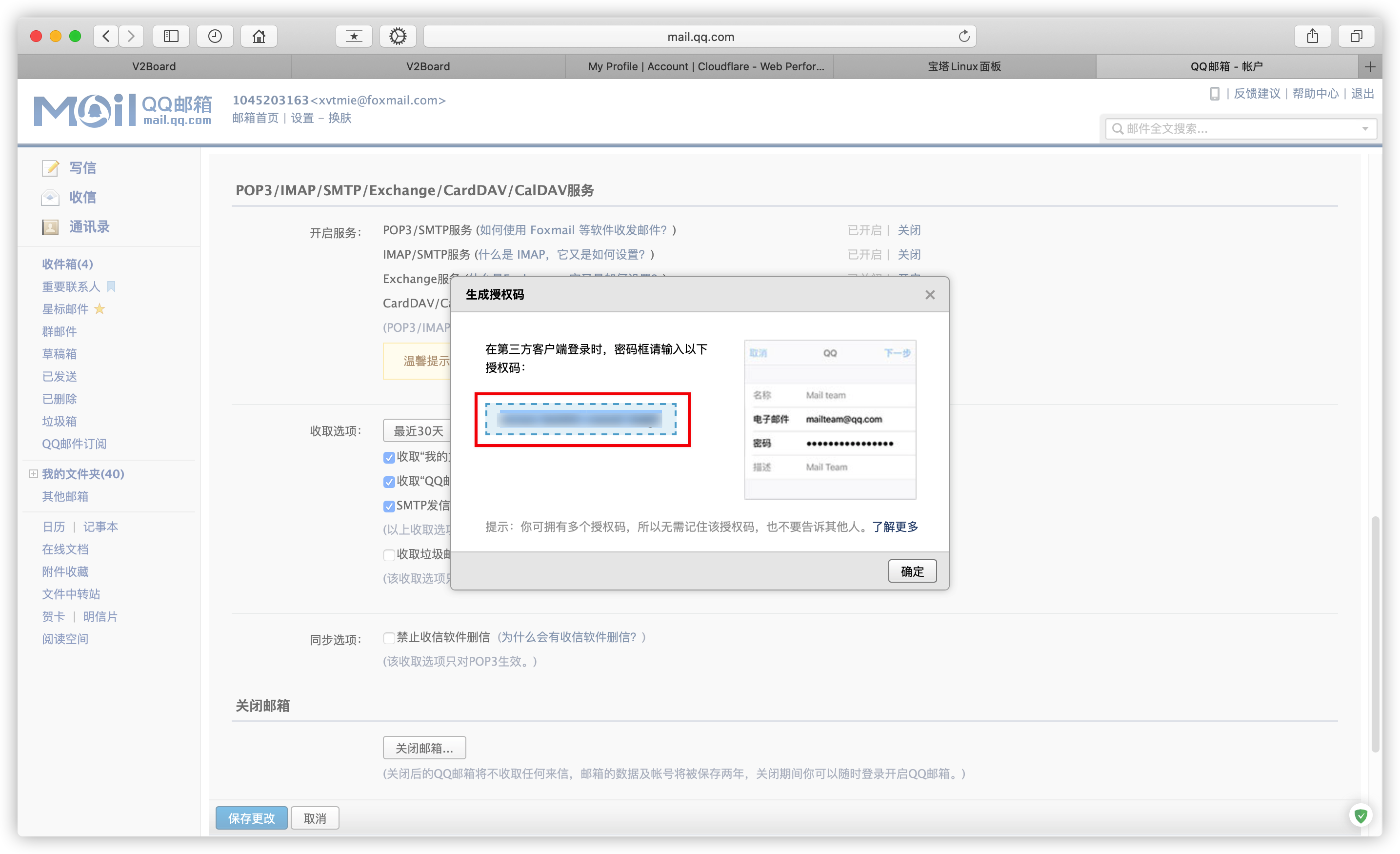1400x854 pixels.
Task: Click the search magnifier icon
Action: click(1117, 128)
